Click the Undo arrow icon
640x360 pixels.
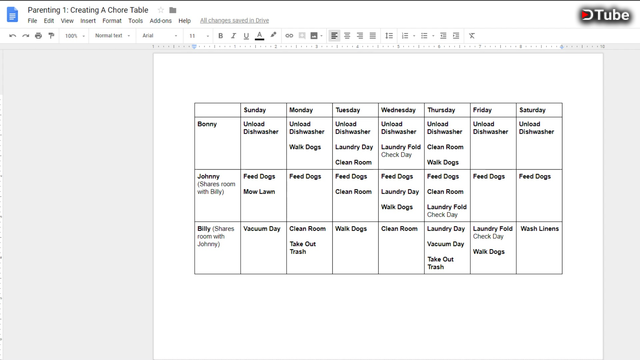click(13, 36)
